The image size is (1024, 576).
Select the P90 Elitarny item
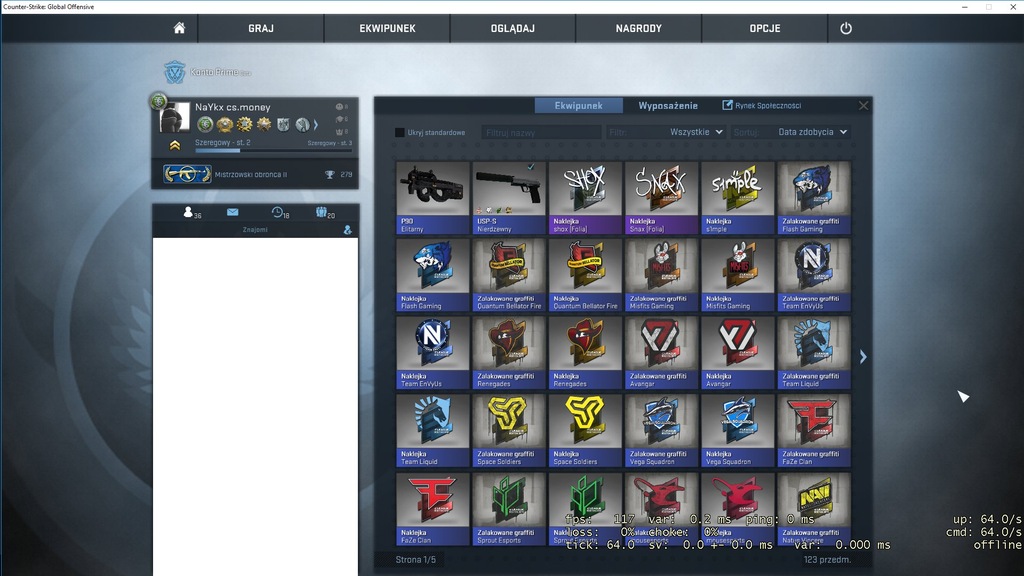[432, 198]
